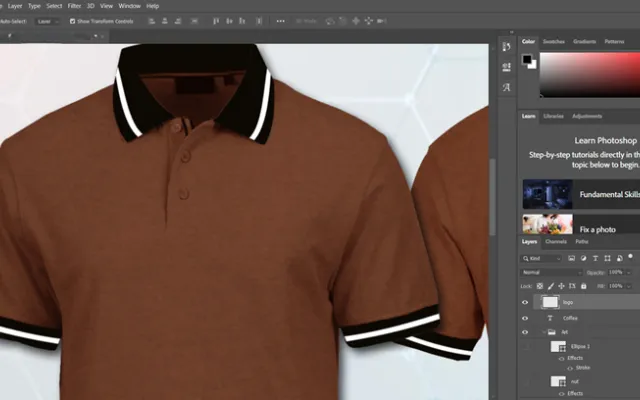Open the Properties panel icon
The width and height of the screenshot is (640, 400).
coord(506,67)
